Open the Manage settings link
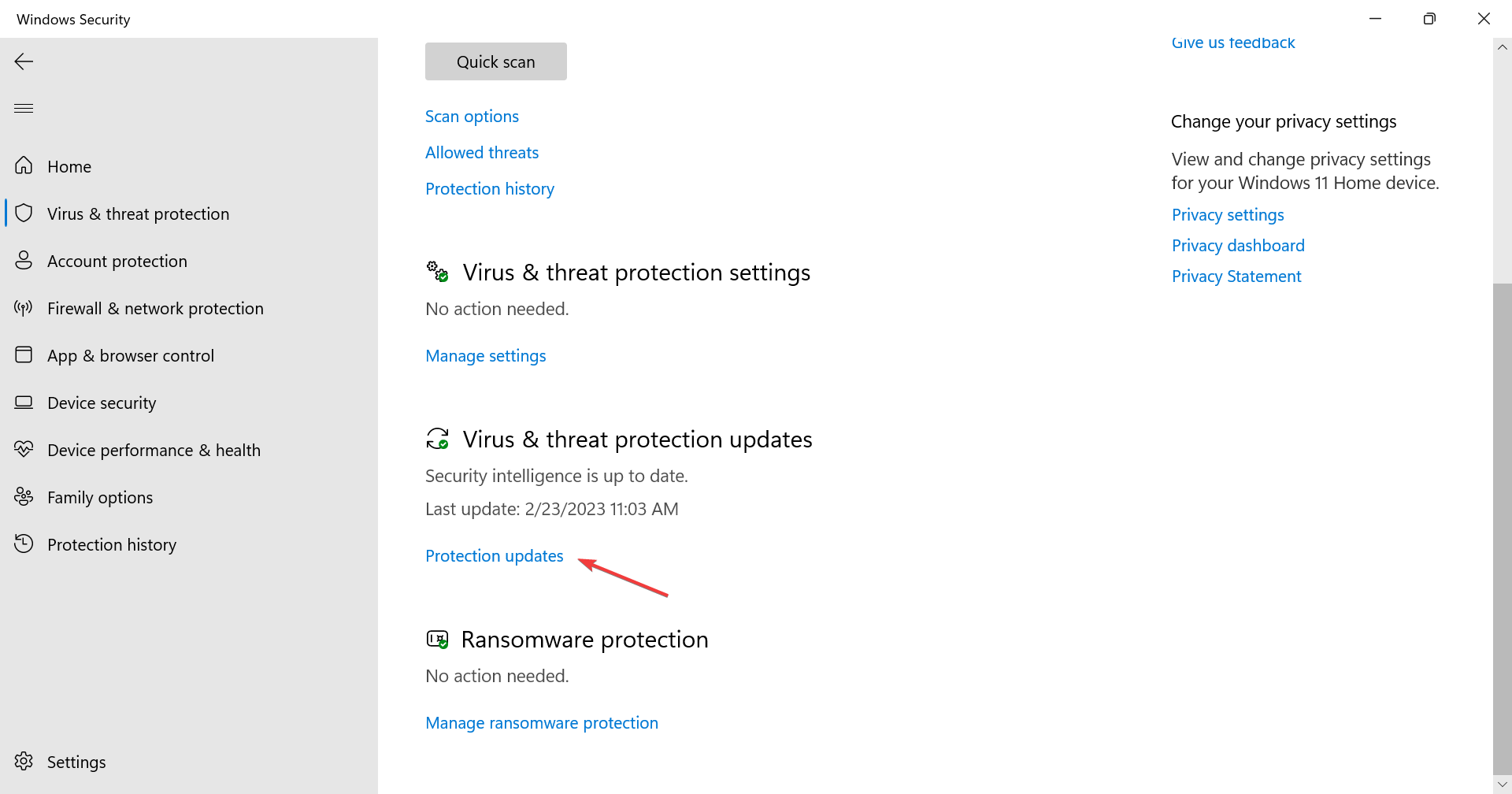Image resolution: width=1512 pixels, height=794 pixels. tap(486, 356)
